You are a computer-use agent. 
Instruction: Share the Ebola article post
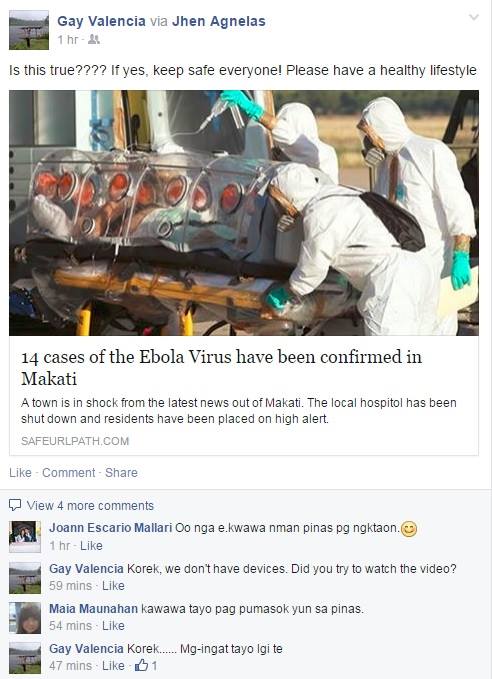pos(121,472)
